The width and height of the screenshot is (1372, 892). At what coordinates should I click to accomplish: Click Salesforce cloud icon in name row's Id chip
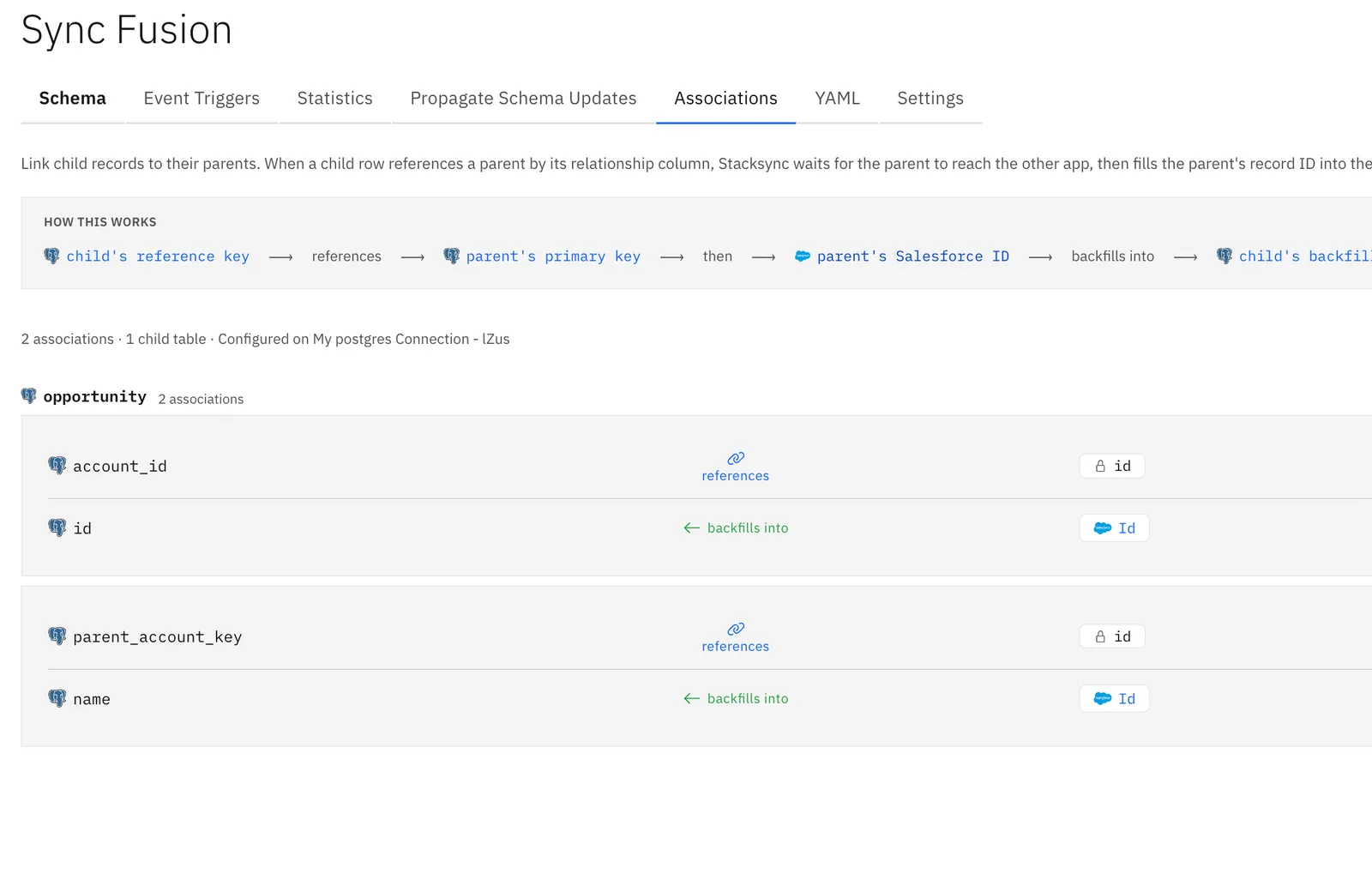pyautogui.click(x=1103, y=699)
